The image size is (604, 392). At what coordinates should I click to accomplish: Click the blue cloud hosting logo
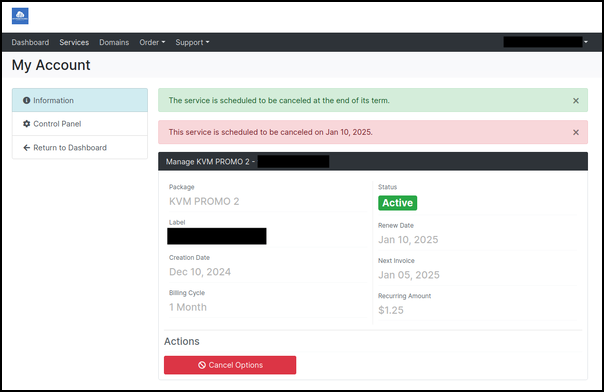pyautogui.click(x=20, y=16)
